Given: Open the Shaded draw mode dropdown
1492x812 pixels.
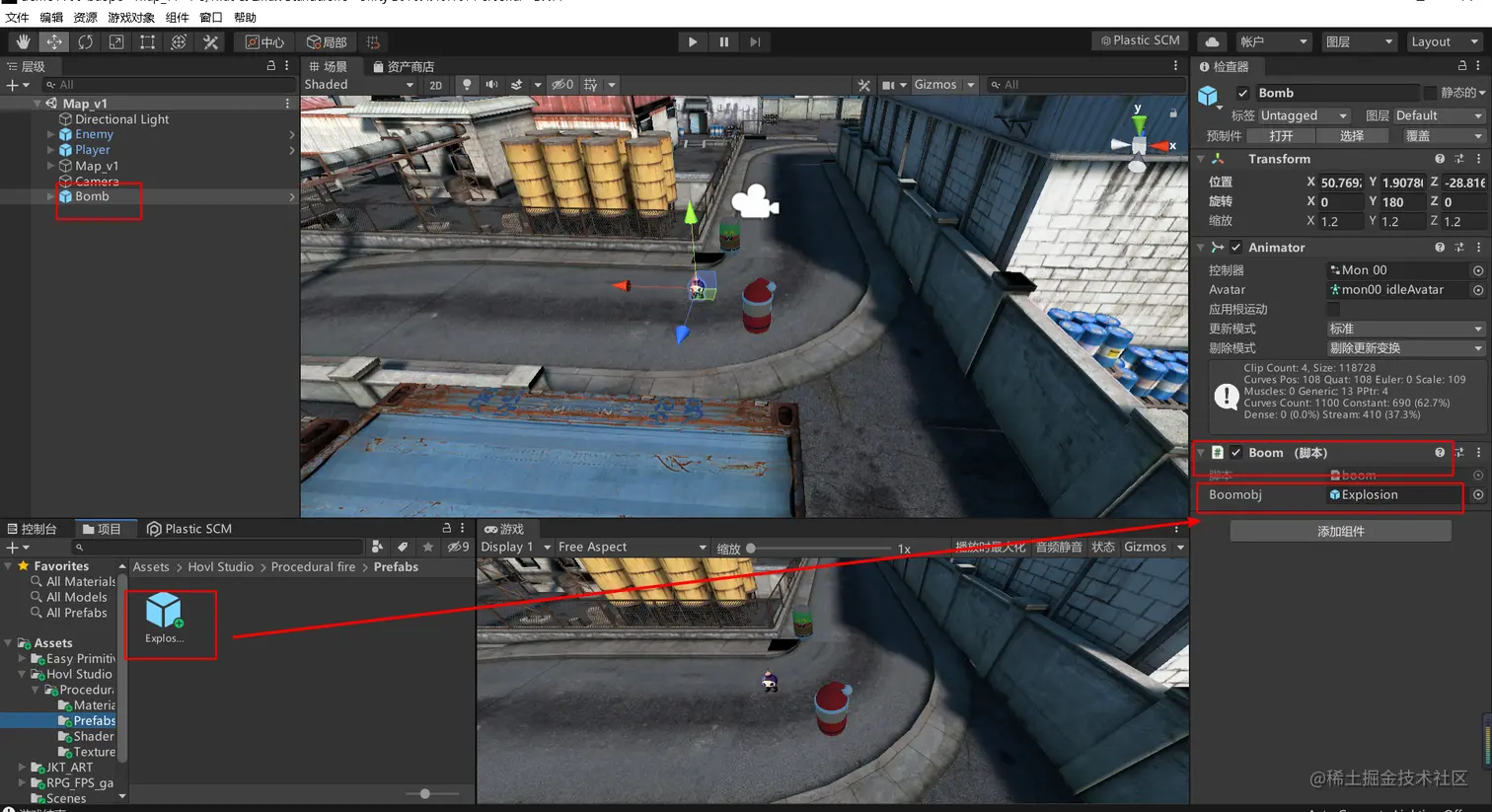Looking at the screenshot, I should [x=359, y=85].
